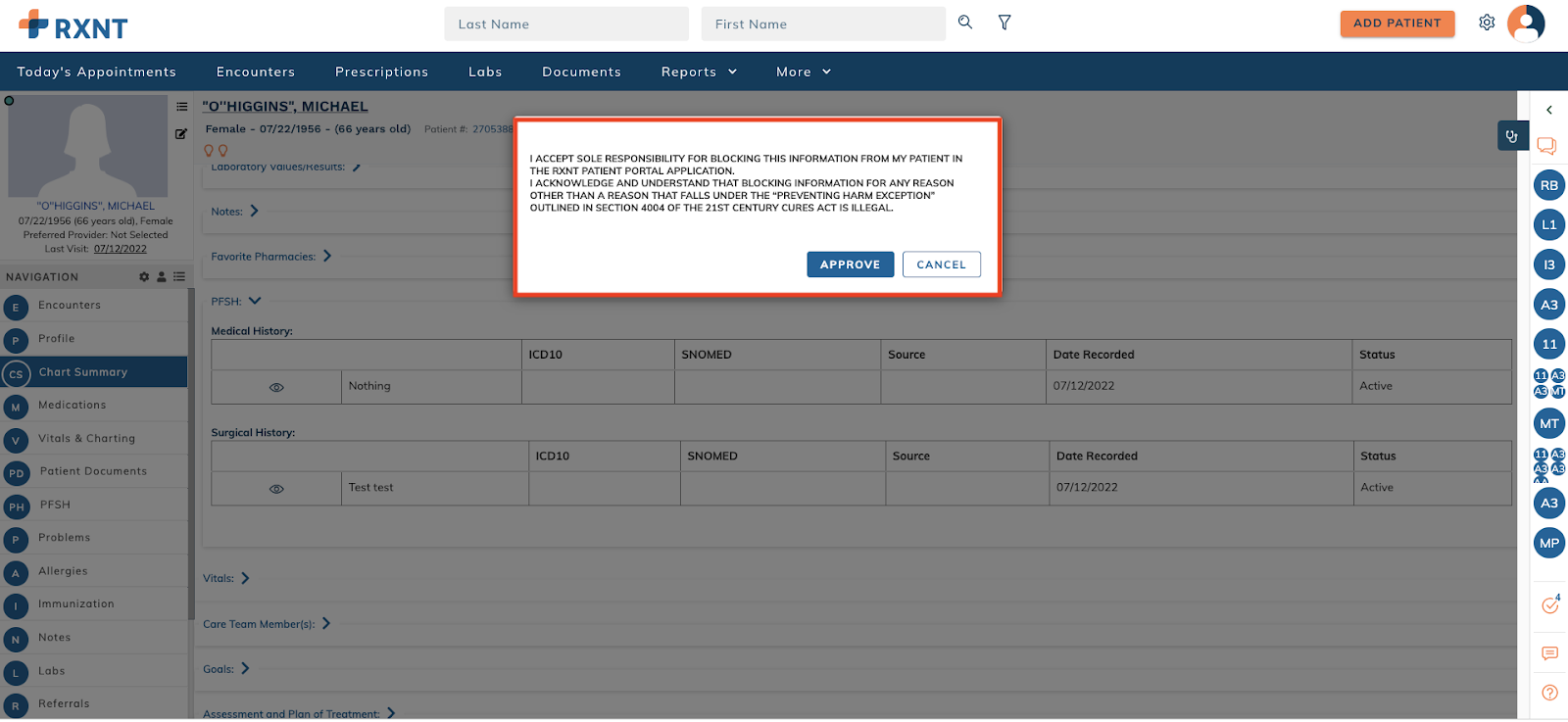This screenshot has width=1568, height=722.
Task: Open the help question mark icon
Action: tap(1549, 693)
